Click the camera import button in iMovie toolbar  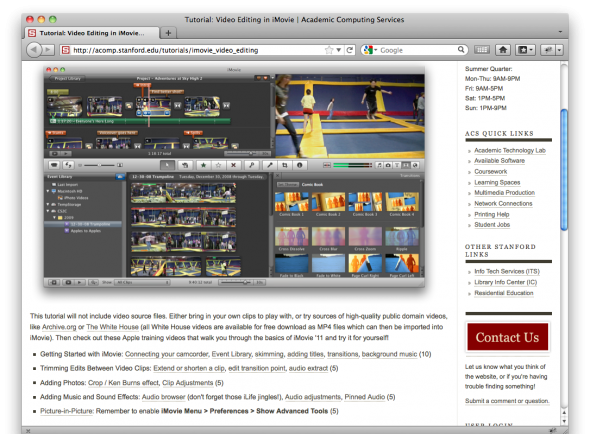click(x=54, y=165)
